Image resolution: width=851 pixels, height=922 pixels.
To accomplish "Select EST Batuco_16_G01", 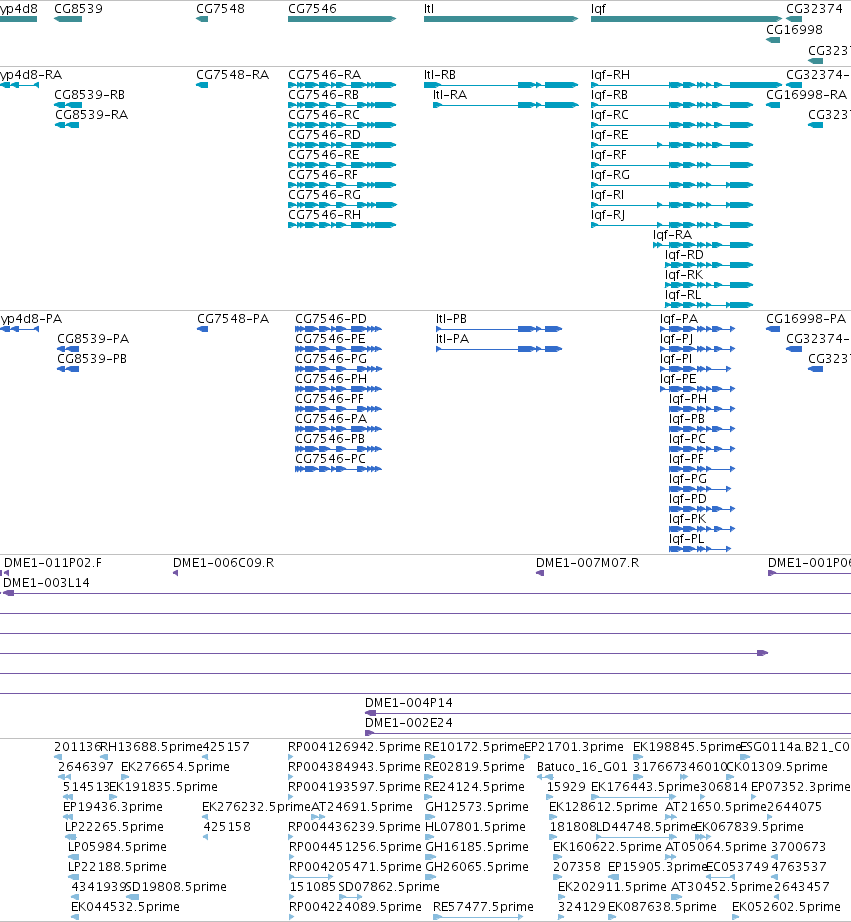I will 582,767.
